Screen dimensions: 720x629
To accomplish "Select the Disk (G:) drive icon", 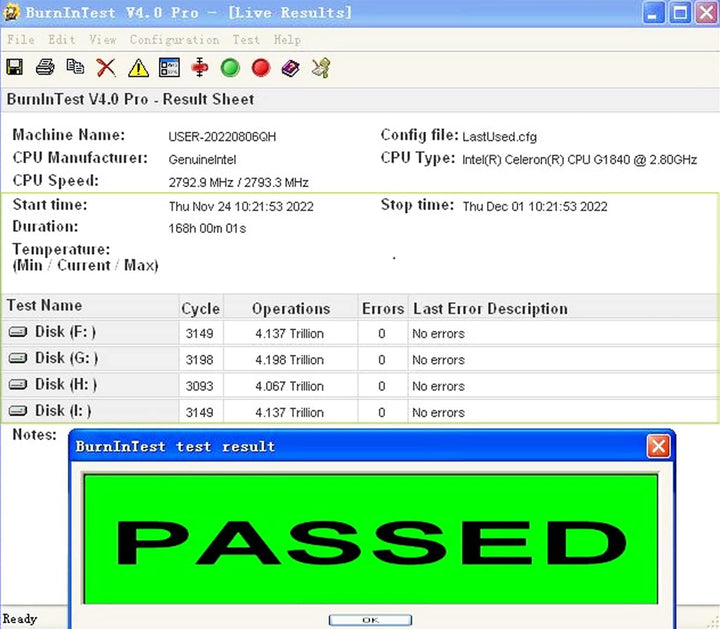I will click(x=18, y=358).
